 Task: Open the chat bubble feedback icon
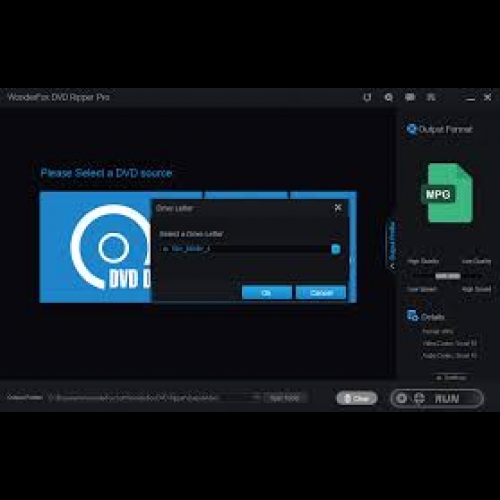pyautogui.click(x=410, y=97)
